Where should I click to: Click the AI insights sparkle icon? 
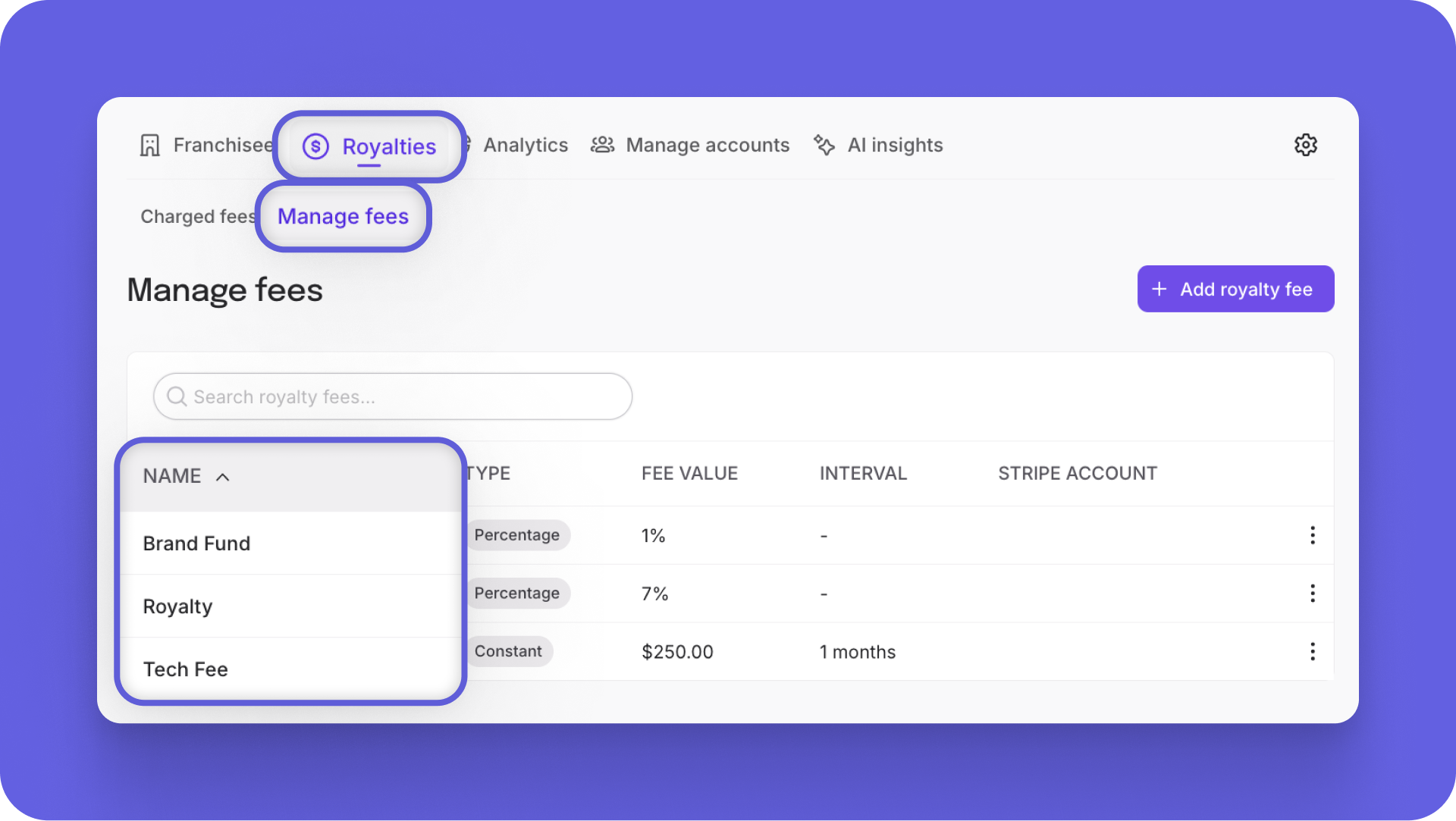coord(824,145)
